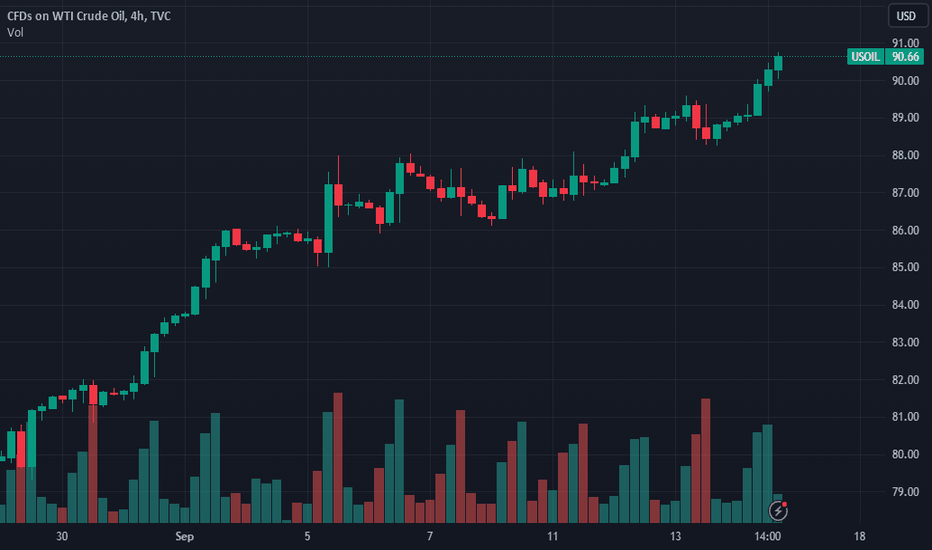Image resolution: width=932 pixels, height=550 pixels.
Task: Click the tall red volume bar after Sep 13
Action: tap(706, 461)
